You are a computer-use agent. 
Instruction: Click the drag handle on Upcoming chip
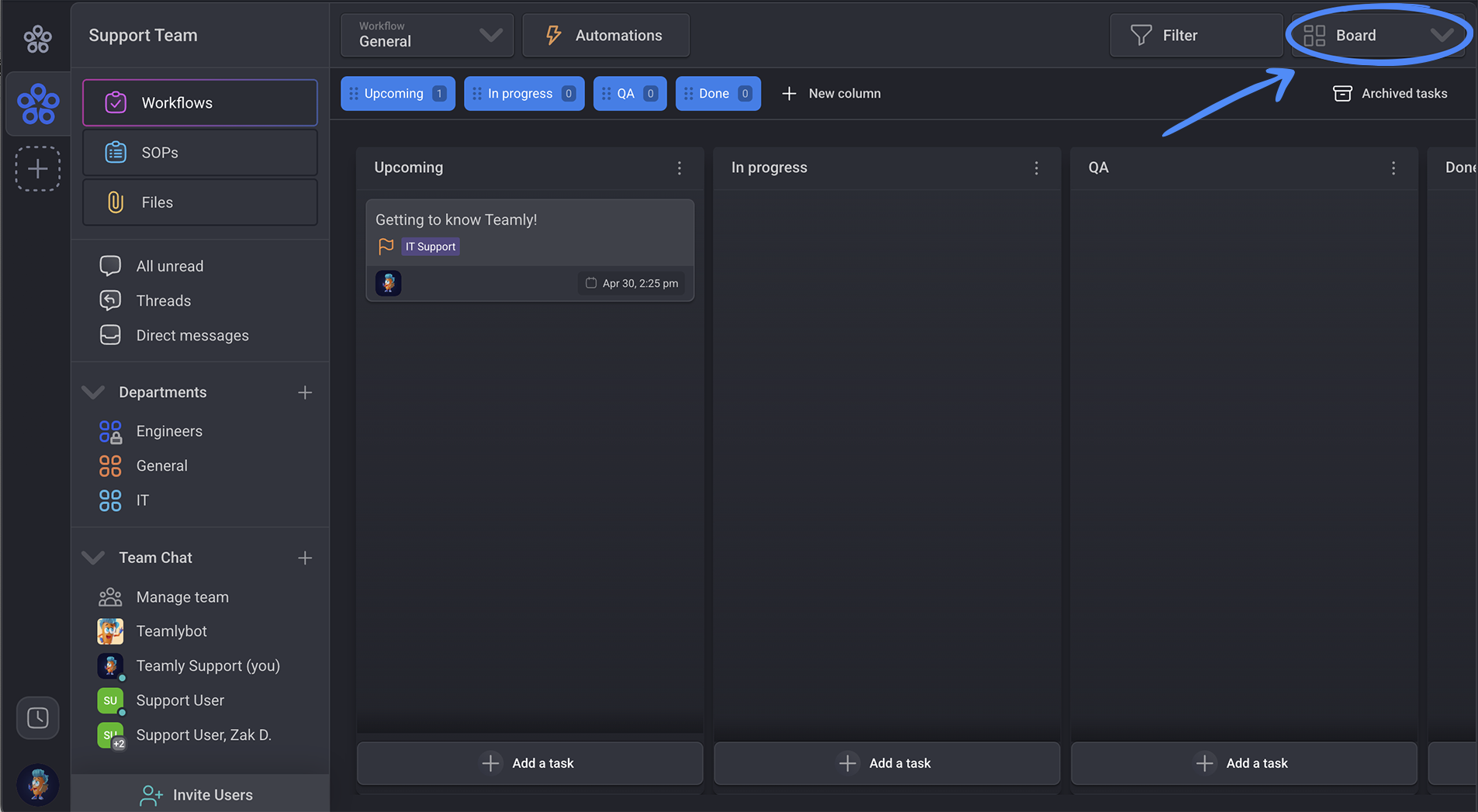pyautogui.click(x=354, y=93)
